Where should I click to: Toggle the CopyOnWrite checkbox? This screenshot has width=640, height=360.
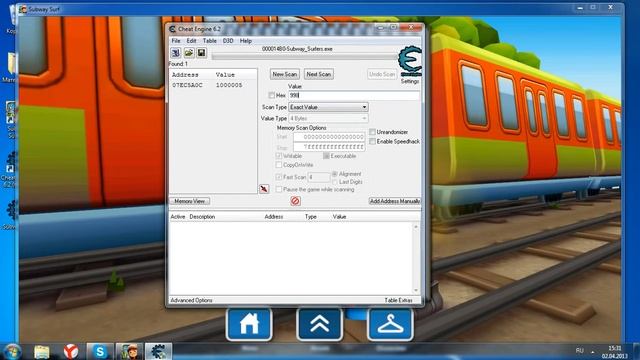pos(278,165)
